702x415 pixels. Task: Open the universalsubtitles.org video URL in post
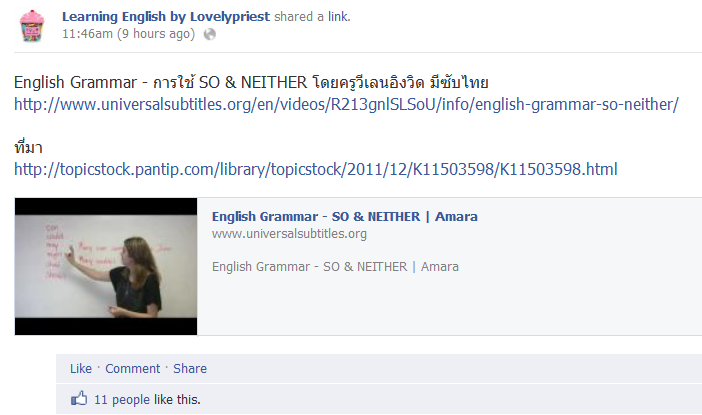pyautogui.click(x=346, y=104)
